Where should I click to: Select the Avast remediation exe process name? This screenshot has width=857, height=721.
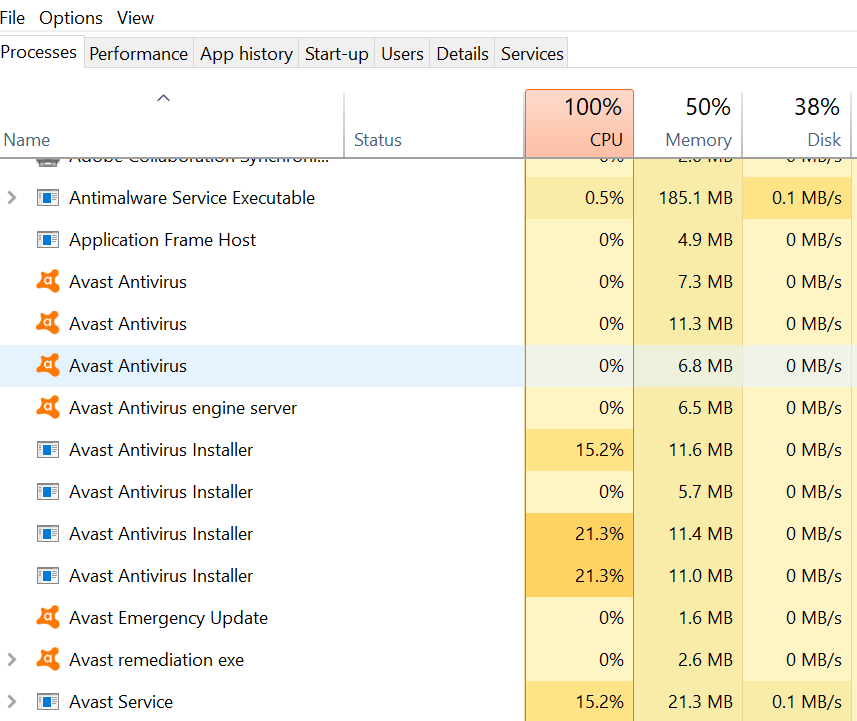pos(156,660)
